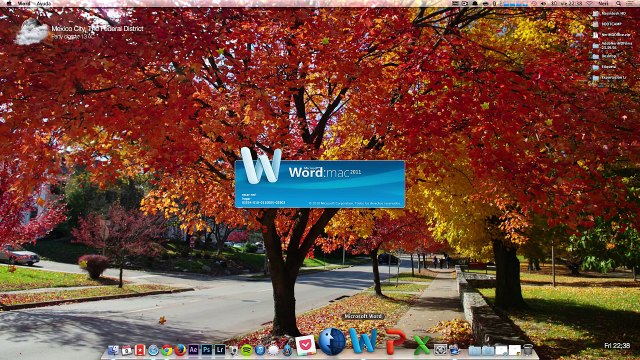The width and height of the screenshot is (640, 360).
Task: Open iTunes blue note icon in dock
Action: point(260,350)
